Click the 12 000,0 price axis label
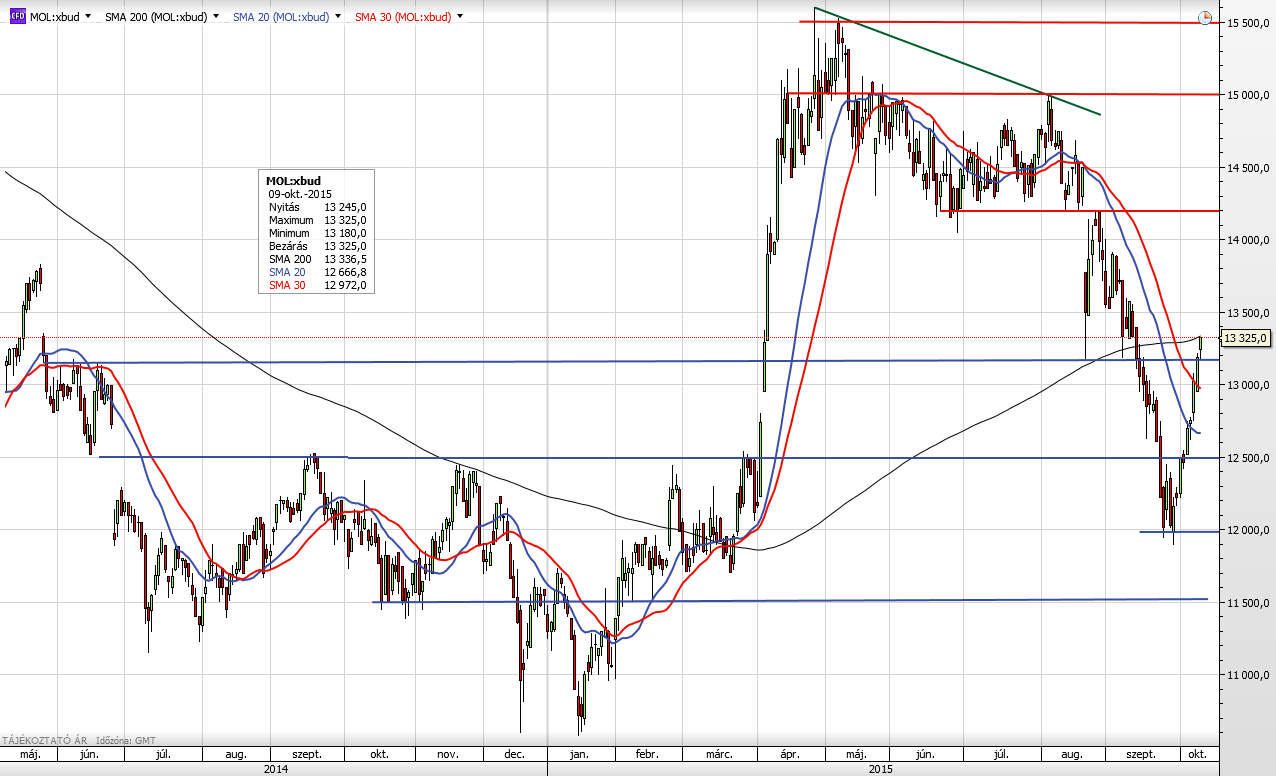1276x776 pixels. (x=1246, y=530)
